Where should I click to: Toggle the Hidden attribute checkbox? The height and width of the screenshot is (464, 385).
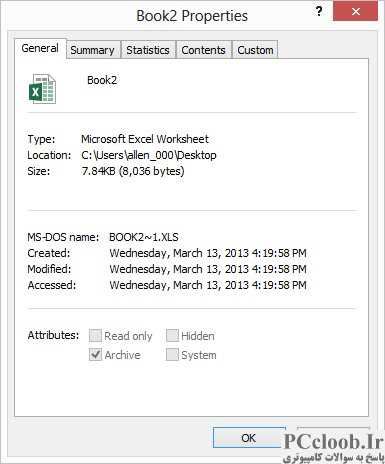pyautogui.click(x=172, y=336)
